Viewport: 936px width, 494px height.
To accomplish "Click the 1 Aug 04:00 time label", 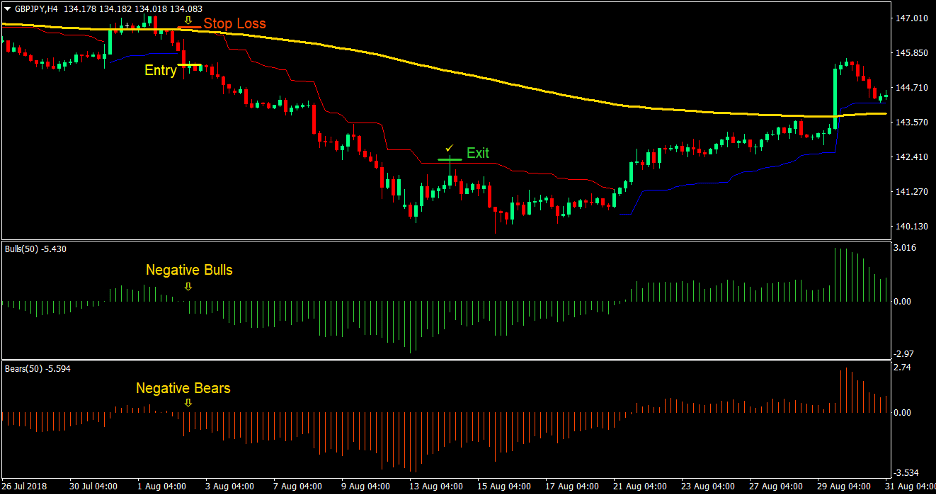I will click(x=161, y=486).
